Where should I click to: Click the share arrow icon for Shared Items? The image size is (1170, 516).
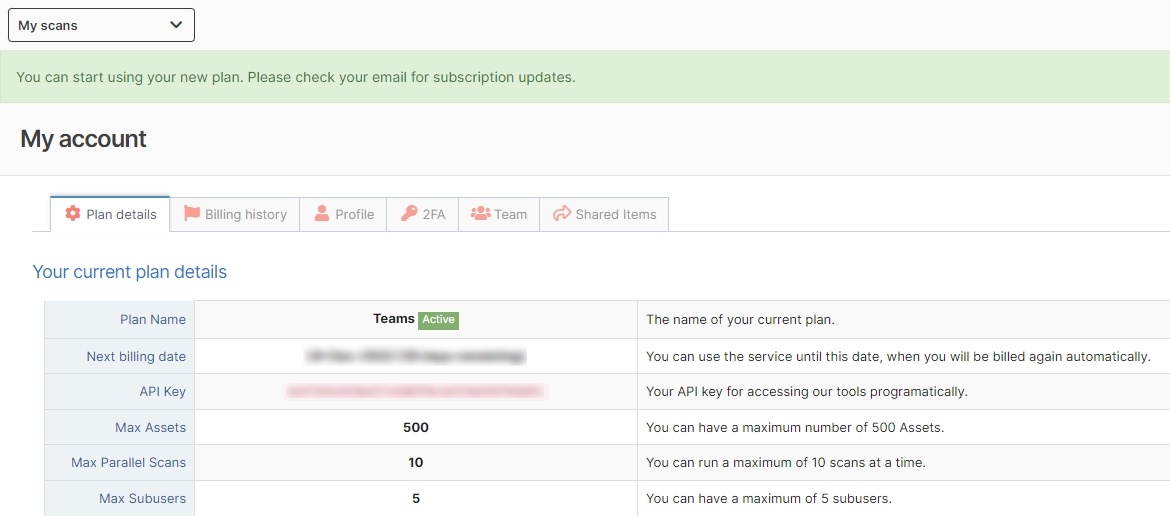coord(562,214)
